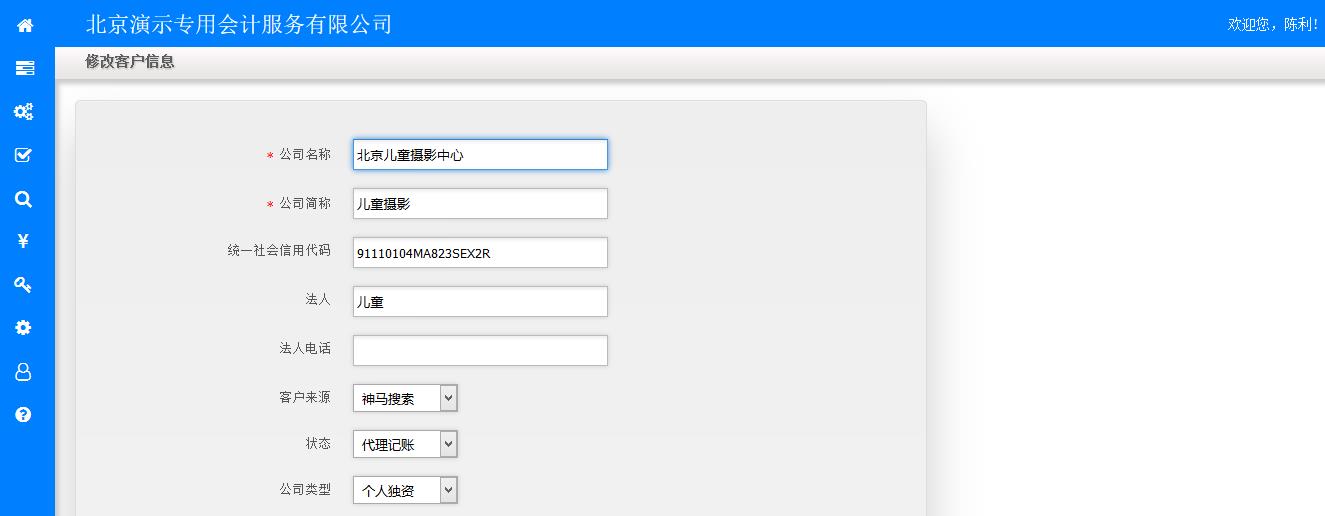
Task: Open the question mark help icon
Action: coord(24,415)
